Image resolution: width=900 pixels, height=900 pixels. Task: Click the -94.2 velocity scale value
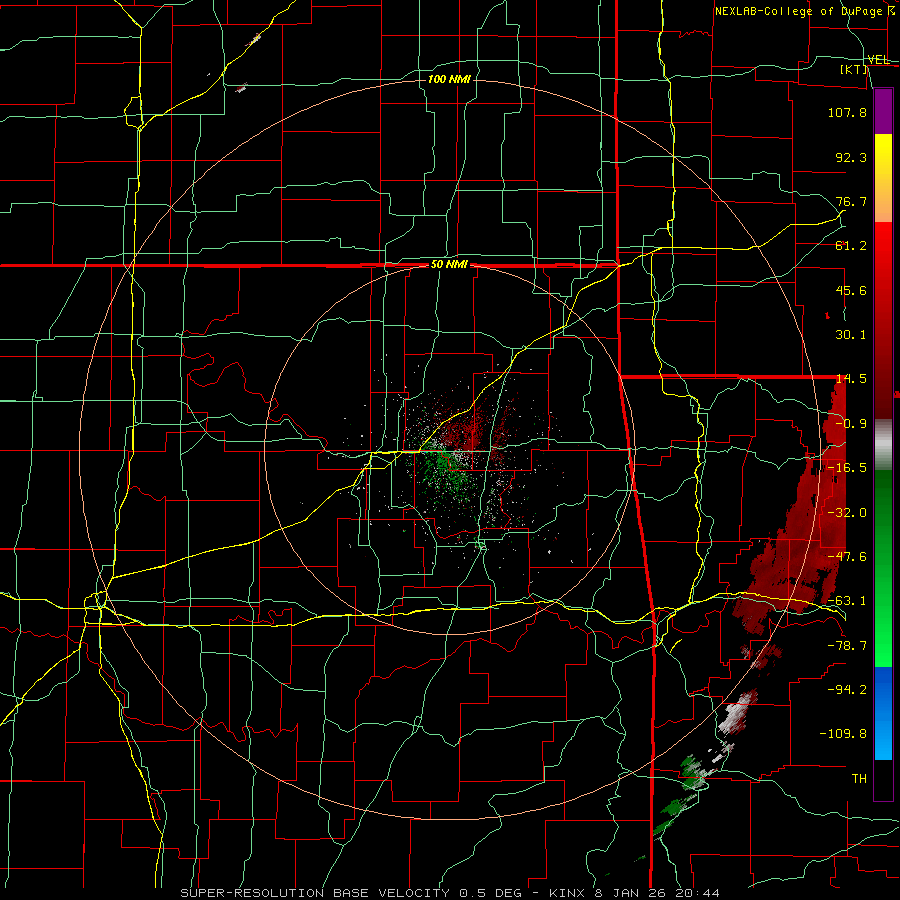[847, 689]
